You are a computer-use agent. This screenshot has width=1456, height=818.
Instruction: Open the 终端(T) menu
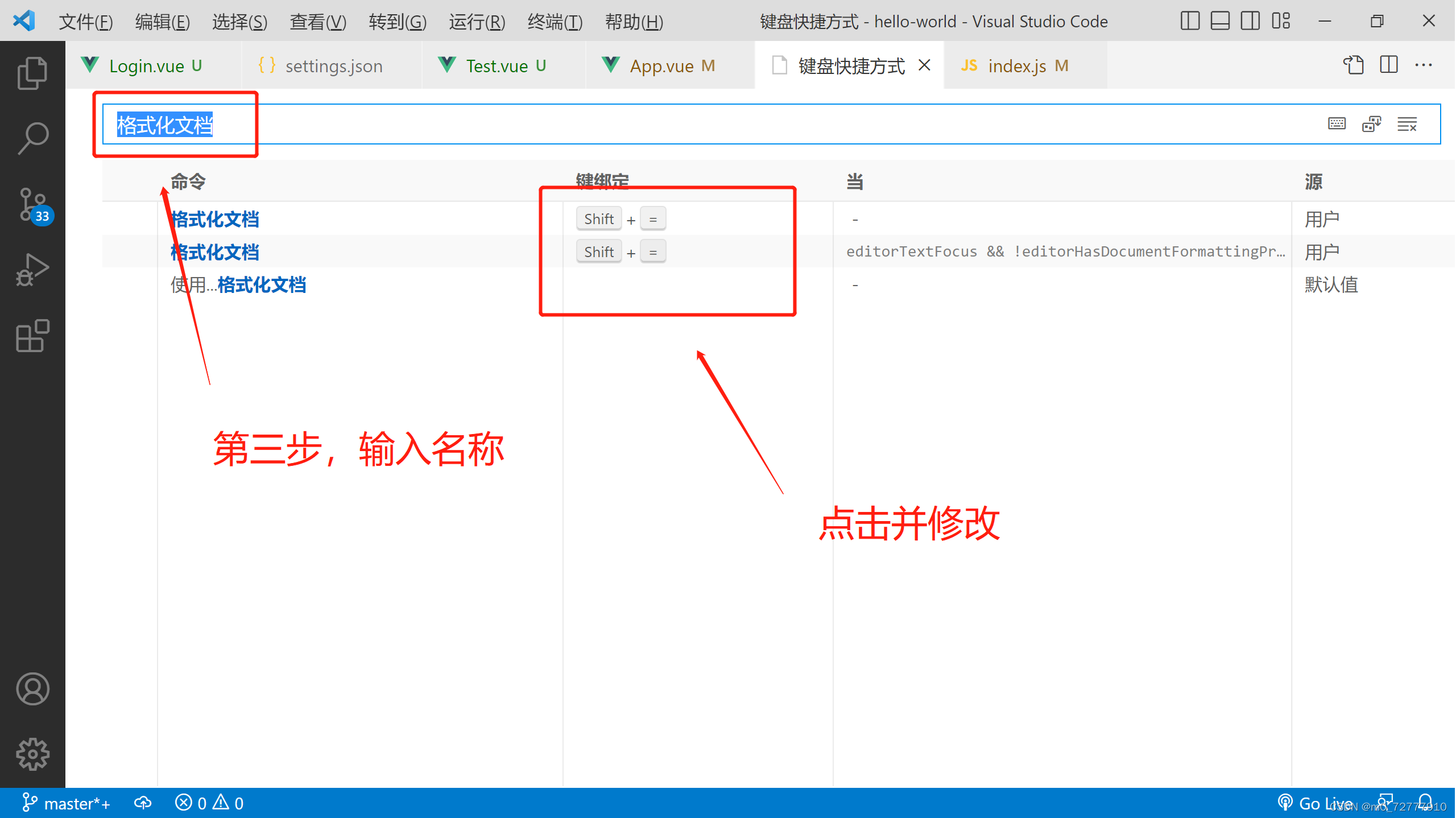coord(553,22)
